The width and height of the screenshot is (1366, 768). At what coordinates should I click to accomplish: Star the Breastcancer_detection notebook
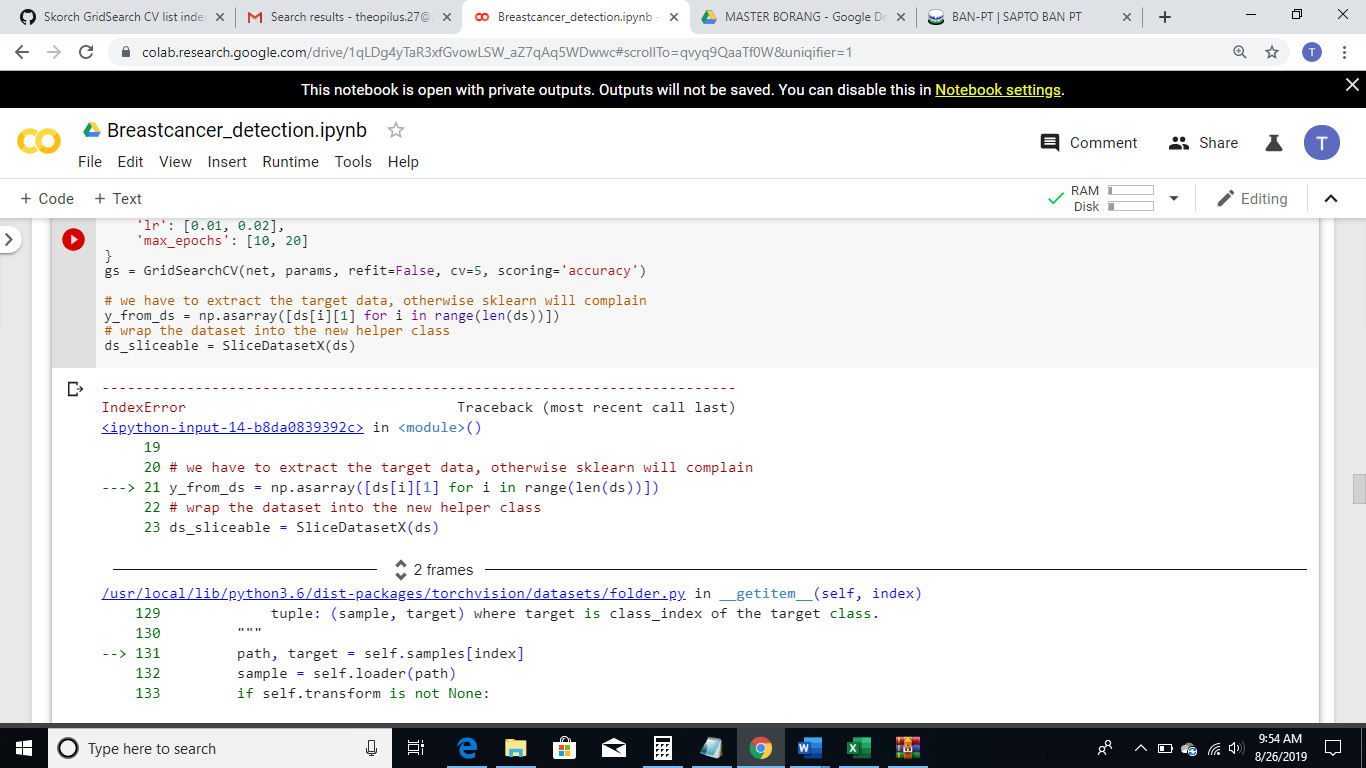click(396, 130)
